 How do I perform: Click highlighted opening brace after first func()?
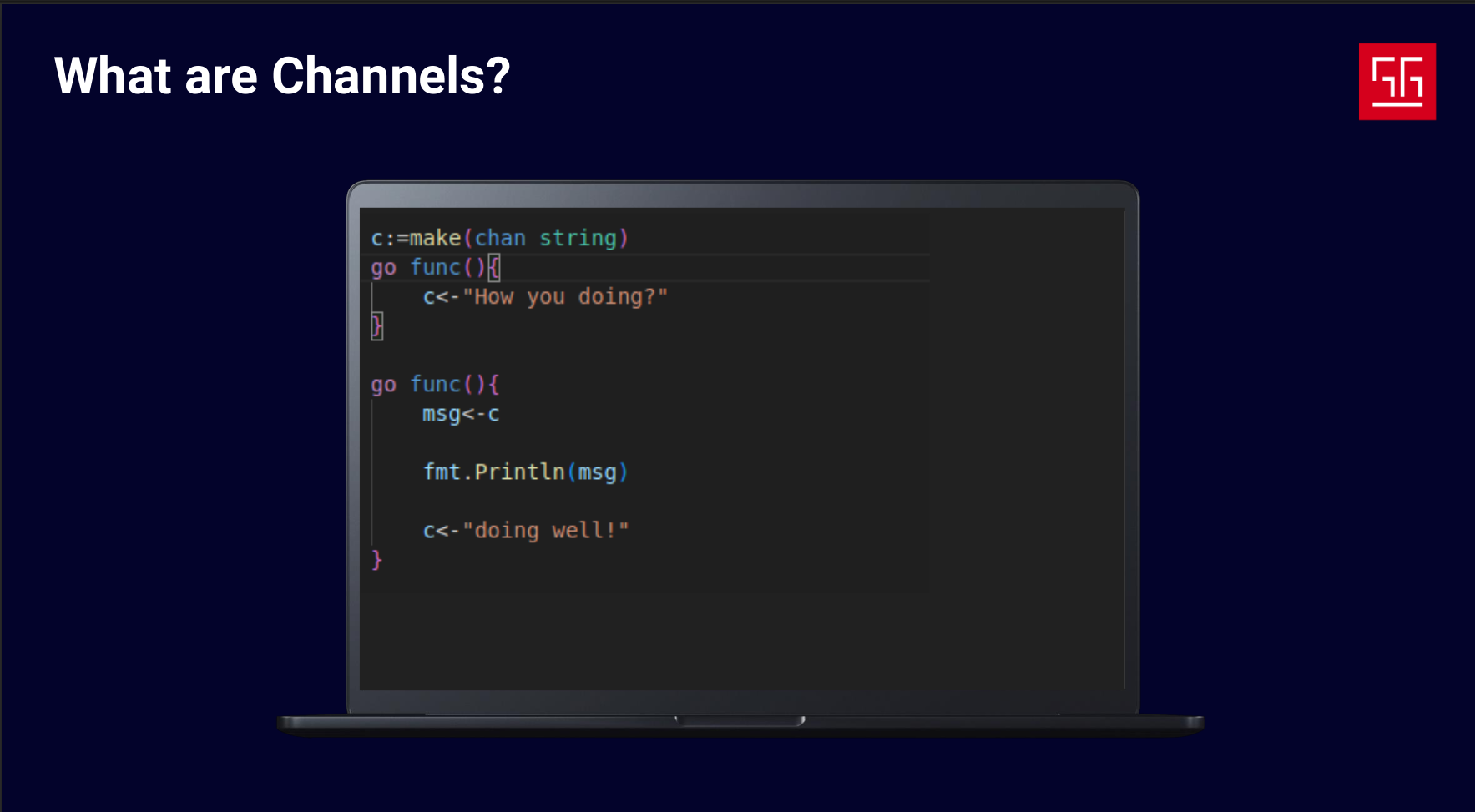[x=493, y=268]
